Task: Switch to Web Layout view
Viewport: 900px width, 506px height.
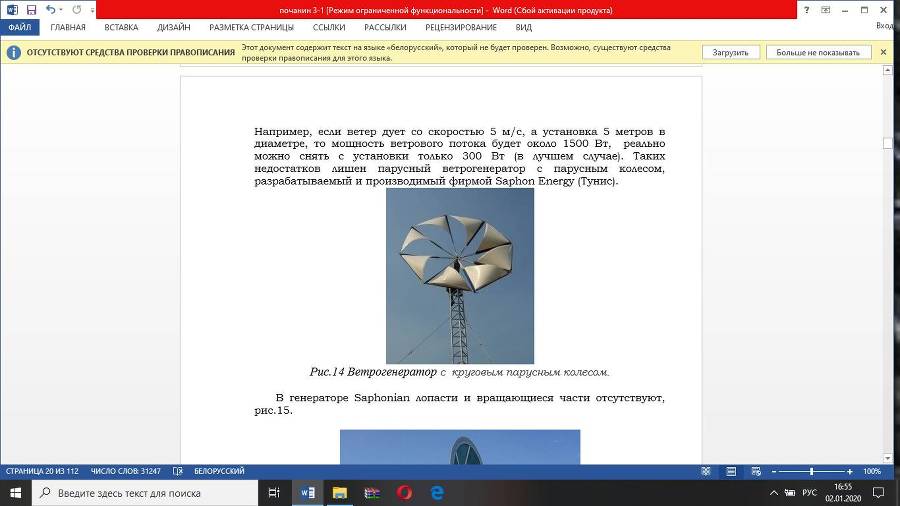Action: 756,471
